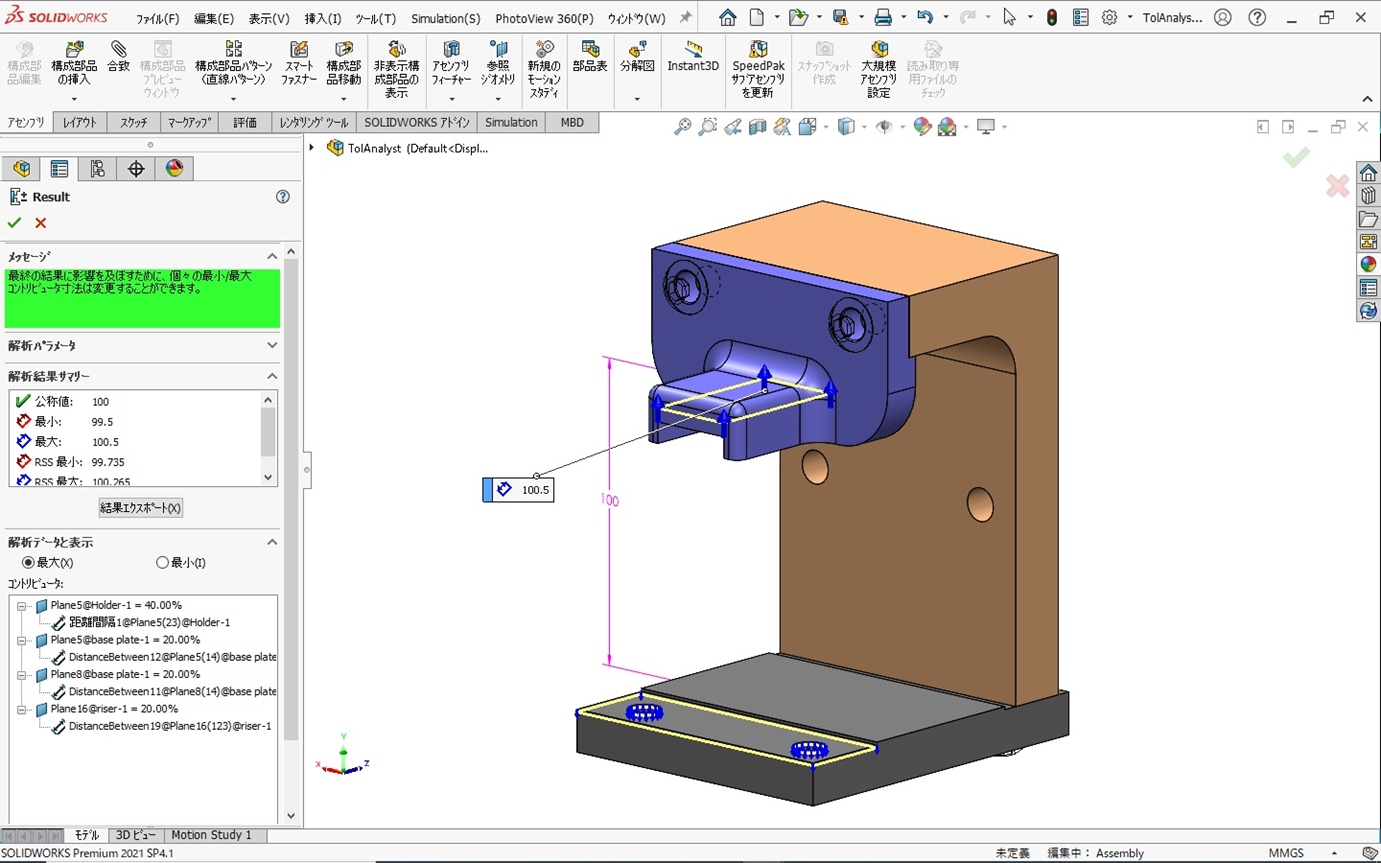Open display style dropdown arrow in view toolbar
This screenshot has height=863, width=1381.
(x=864, y=127)
